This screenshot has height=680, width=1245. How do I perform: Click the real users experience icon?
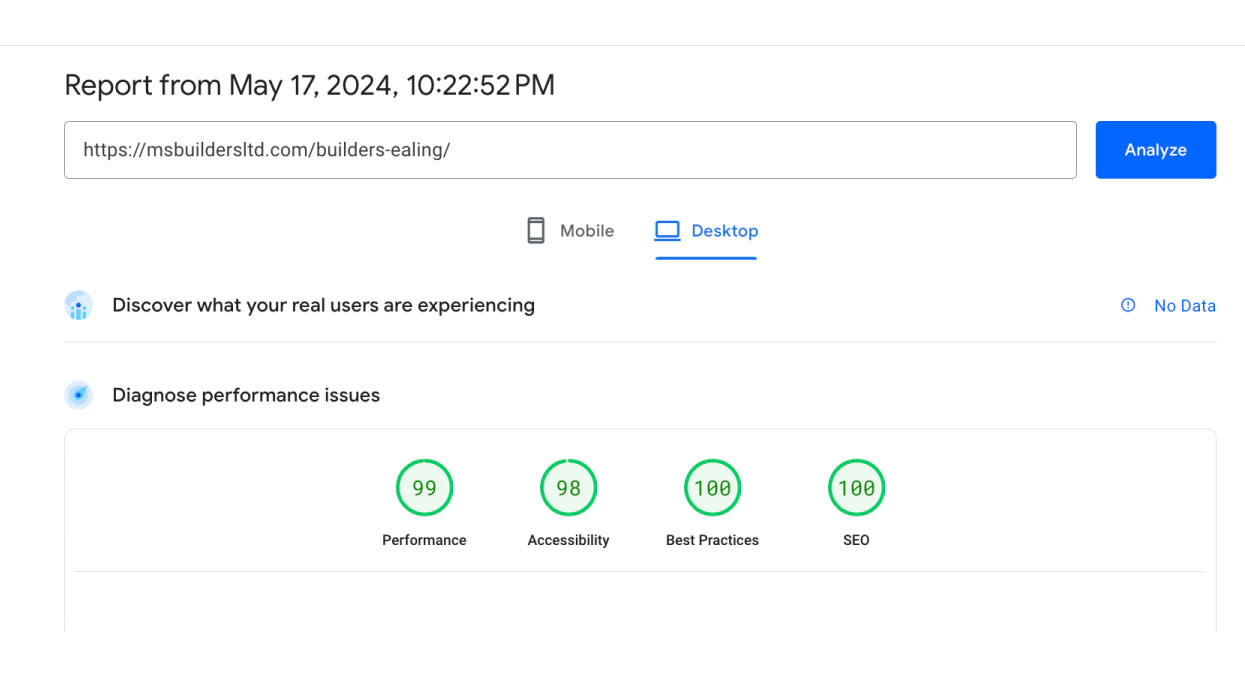pyautogui.click(x=78, y=305)
